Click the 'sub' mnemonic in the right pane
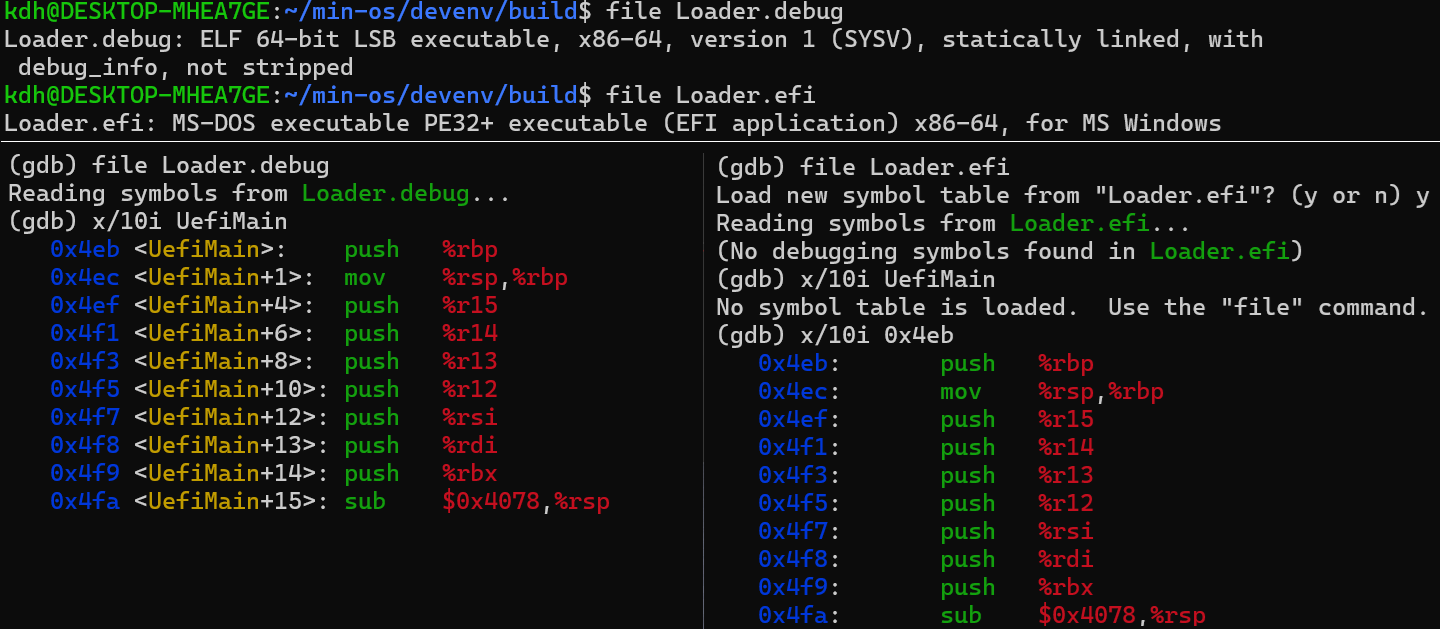This screenshot has height=629, width=1440. click(x=961, y=615)
